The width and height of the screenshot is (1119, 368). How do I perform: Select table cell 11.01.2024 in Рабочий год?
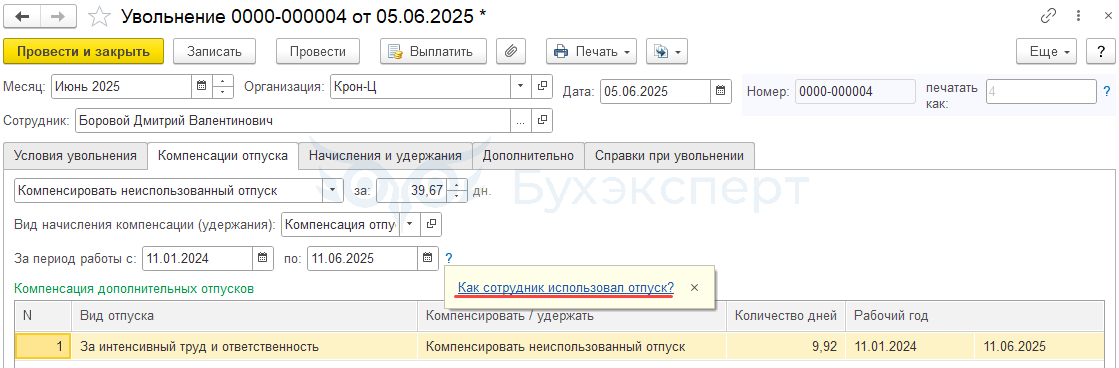pos(910,347)
